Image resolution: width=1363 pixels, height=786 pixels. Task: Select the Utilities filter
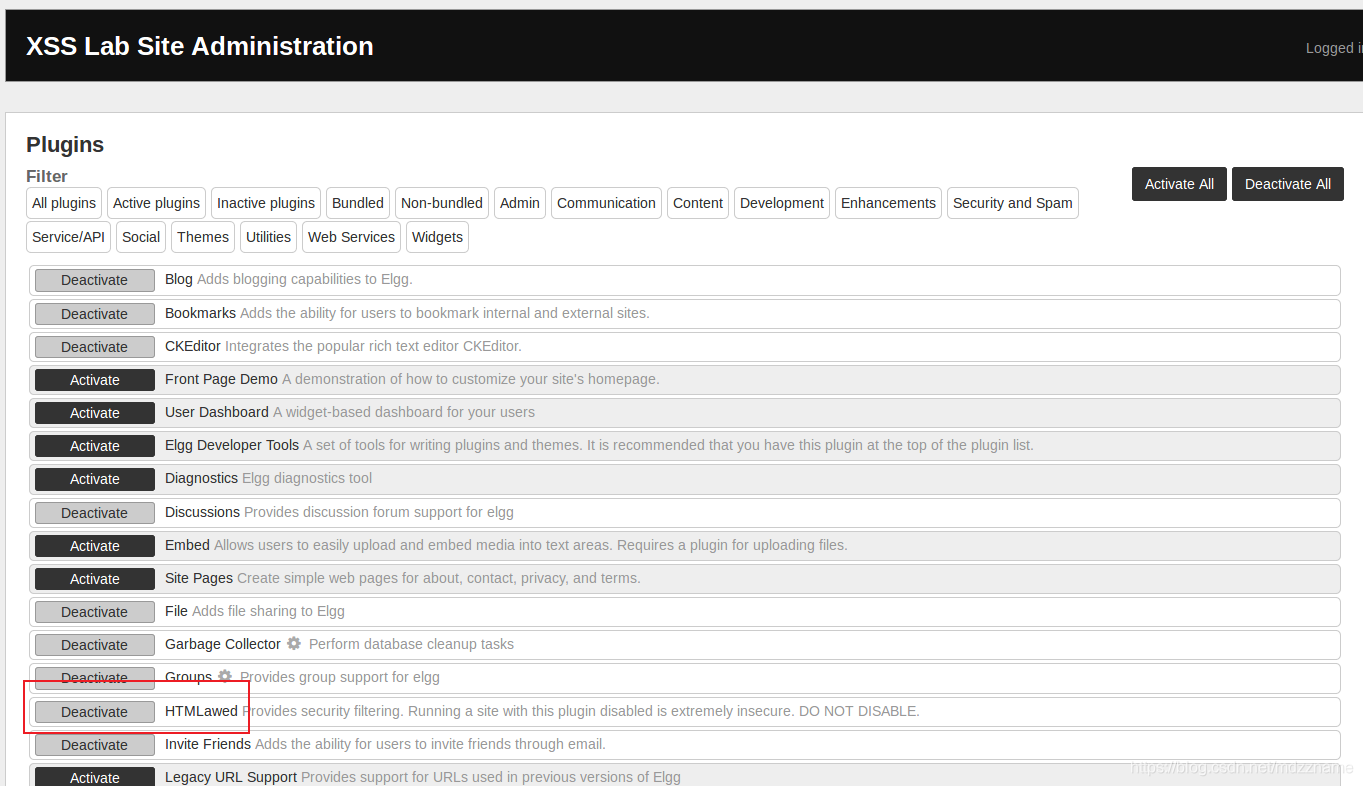tap(268, 237)
